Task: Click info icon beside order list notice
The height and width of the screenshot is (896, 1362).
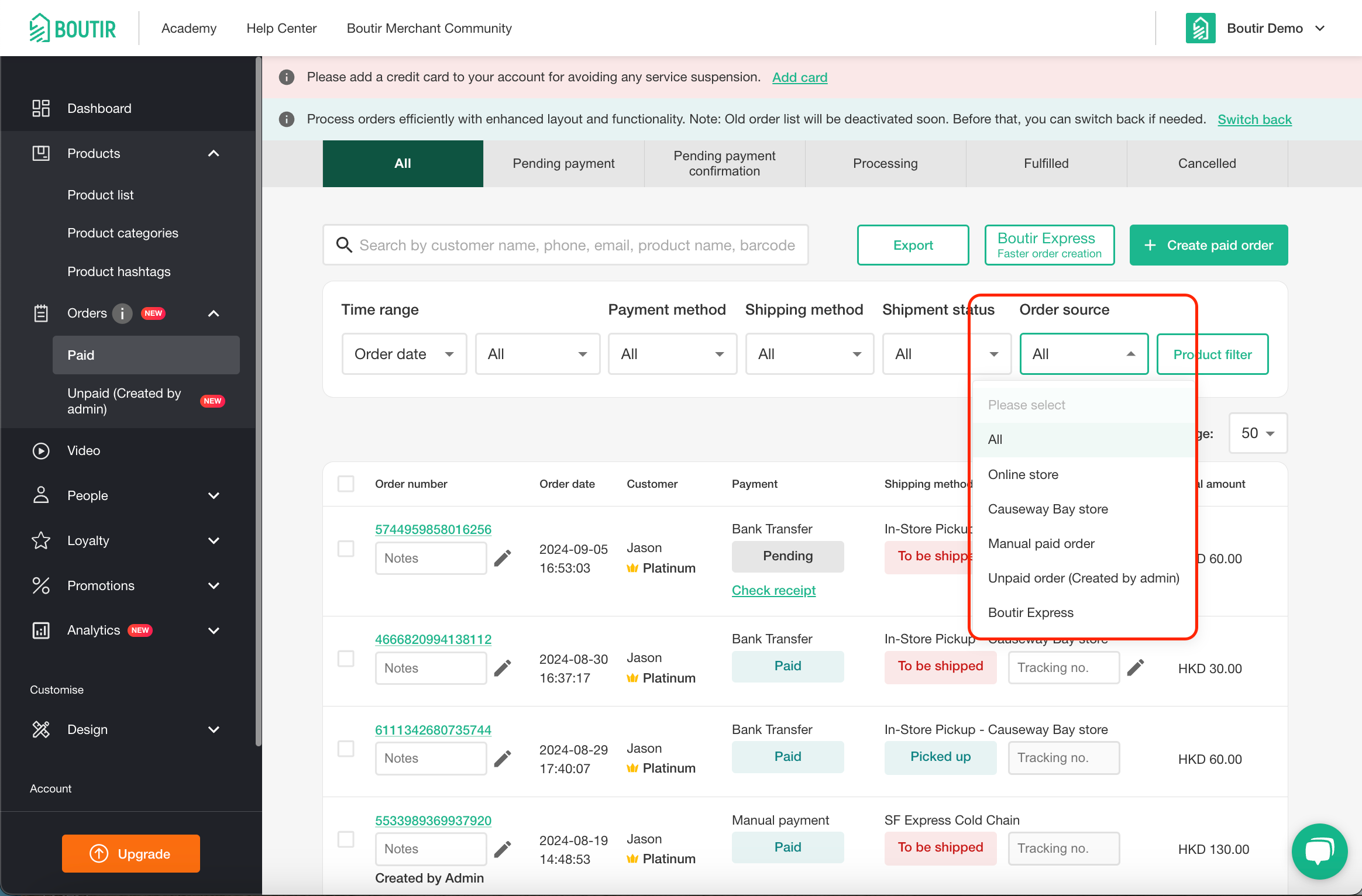Action: 287,119
